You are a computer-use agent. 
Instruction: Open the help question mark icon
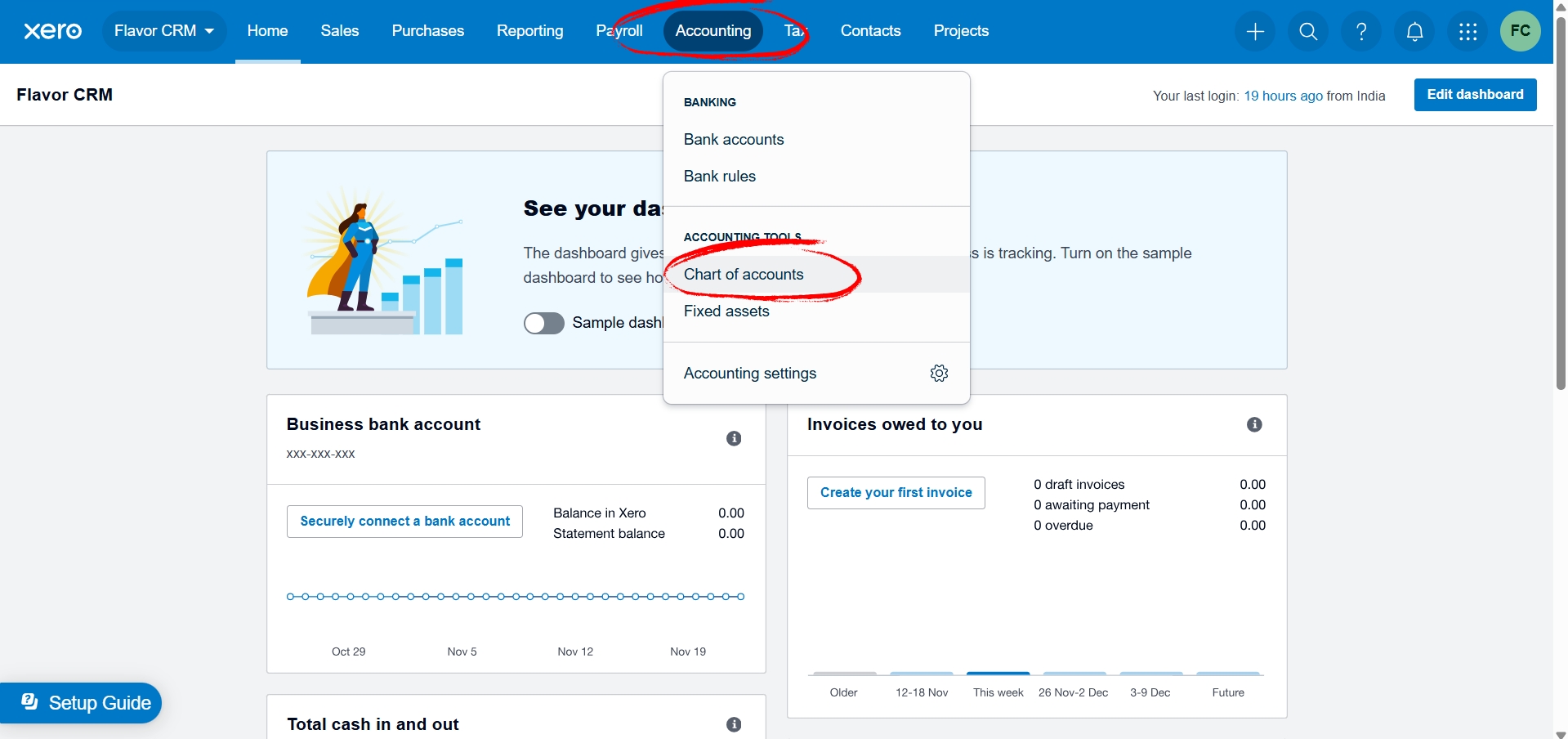pos(1361,32)
